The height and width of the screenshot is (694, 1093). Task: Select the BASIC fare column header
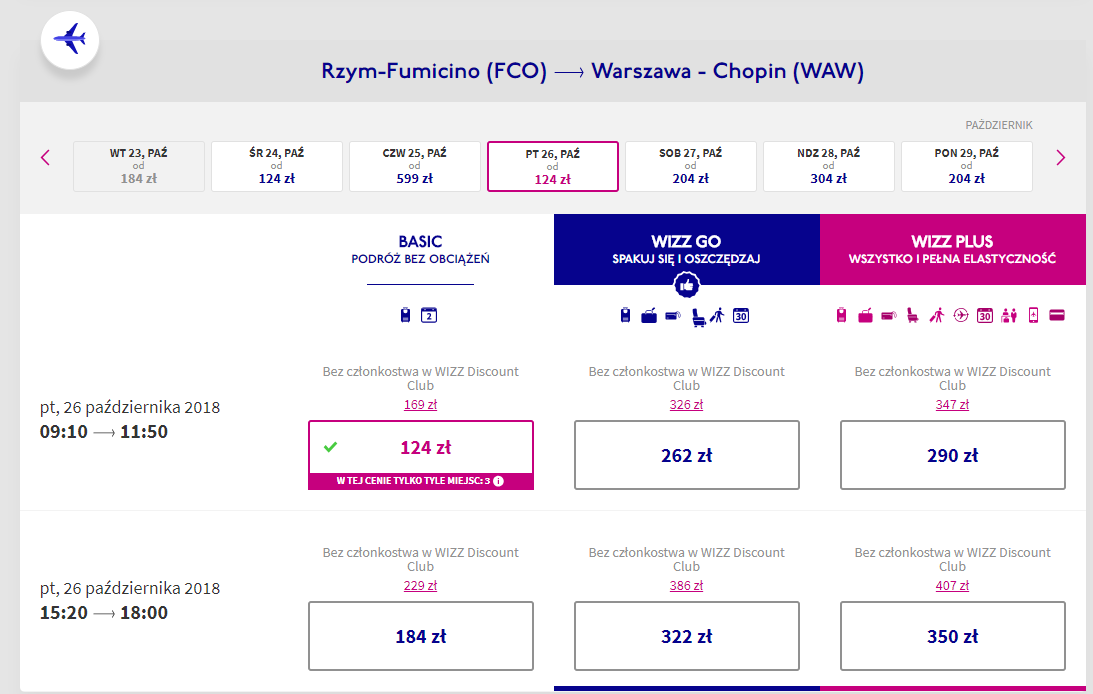(420, 249)
